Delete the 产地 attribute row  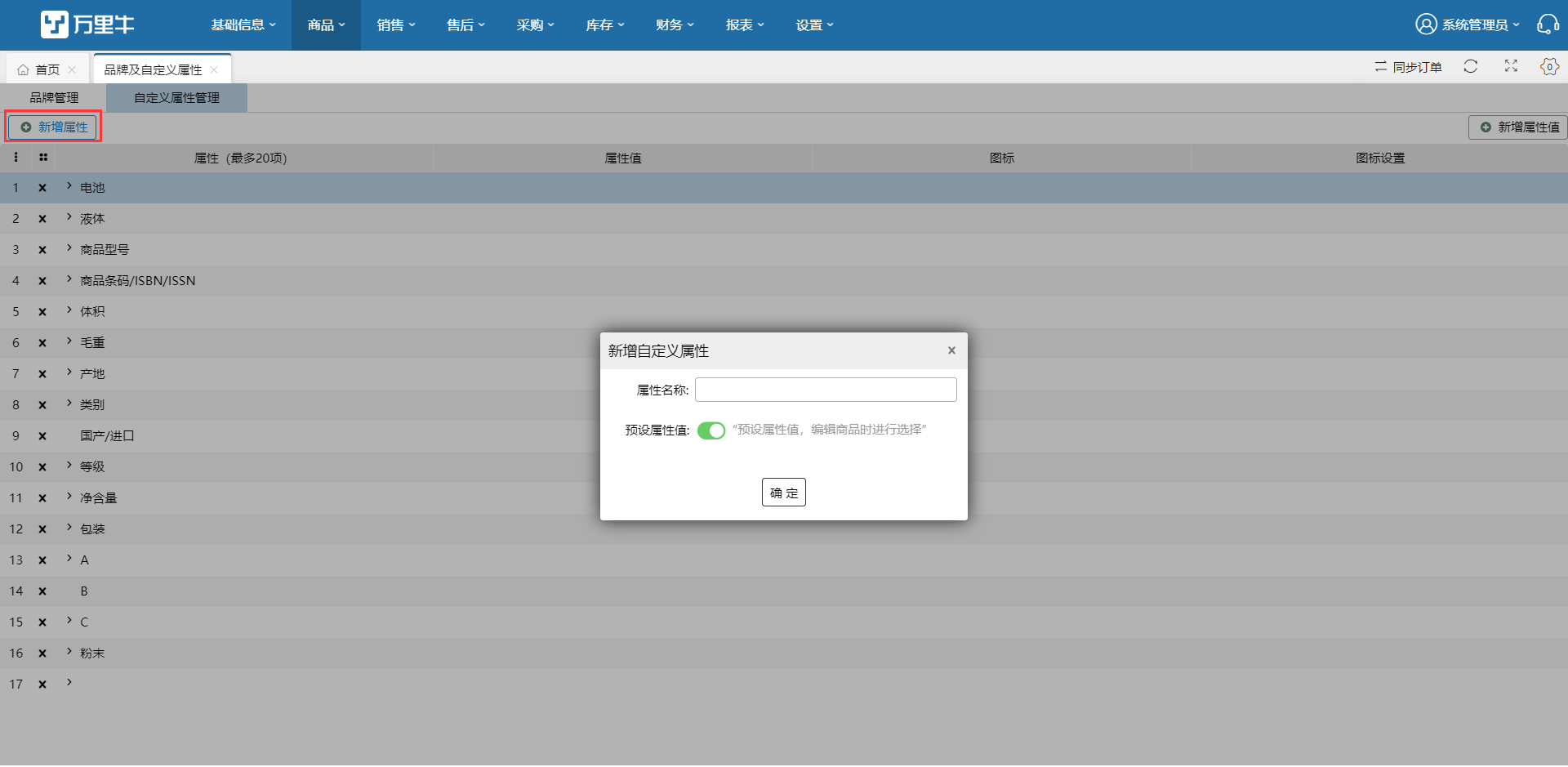(42, 374)
